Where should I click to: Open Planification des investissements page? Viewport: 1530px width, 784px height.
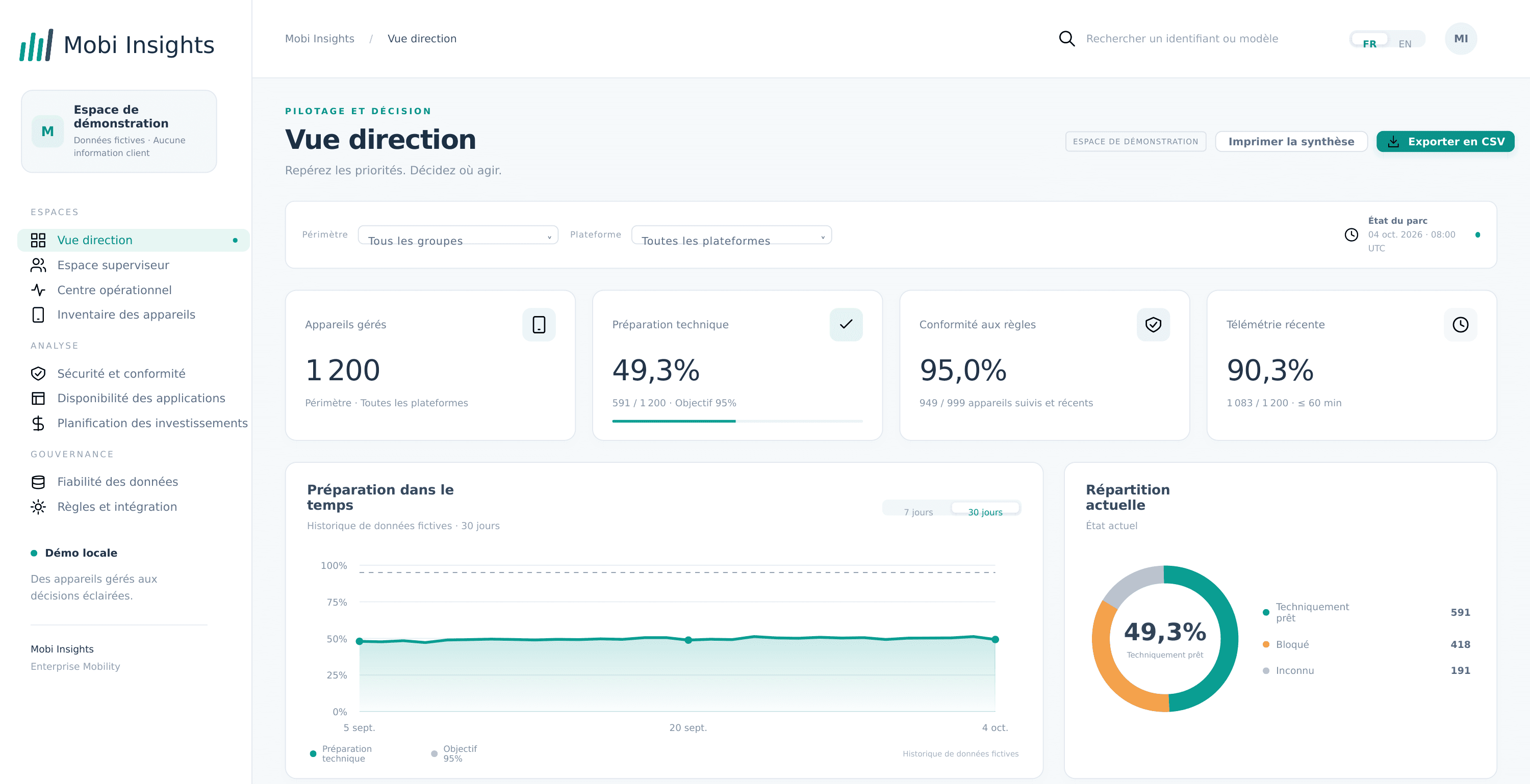tap(133, 423)
